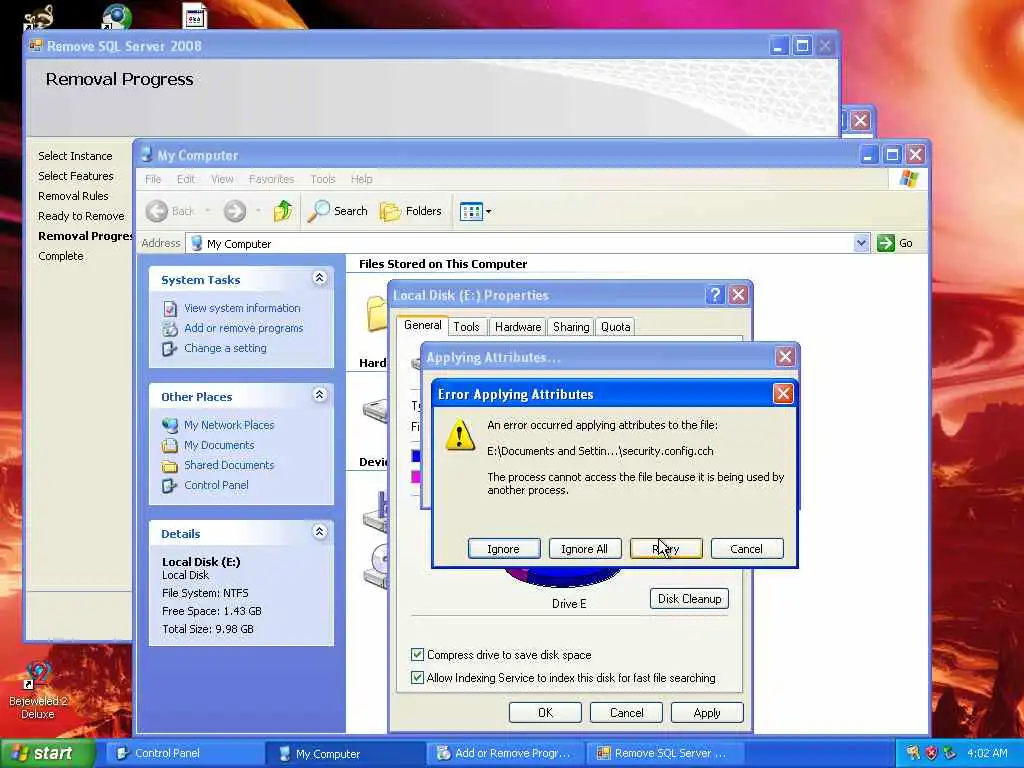1024x768 pixels.
Task: Click the Retry button
Action: tap(665, 549)
